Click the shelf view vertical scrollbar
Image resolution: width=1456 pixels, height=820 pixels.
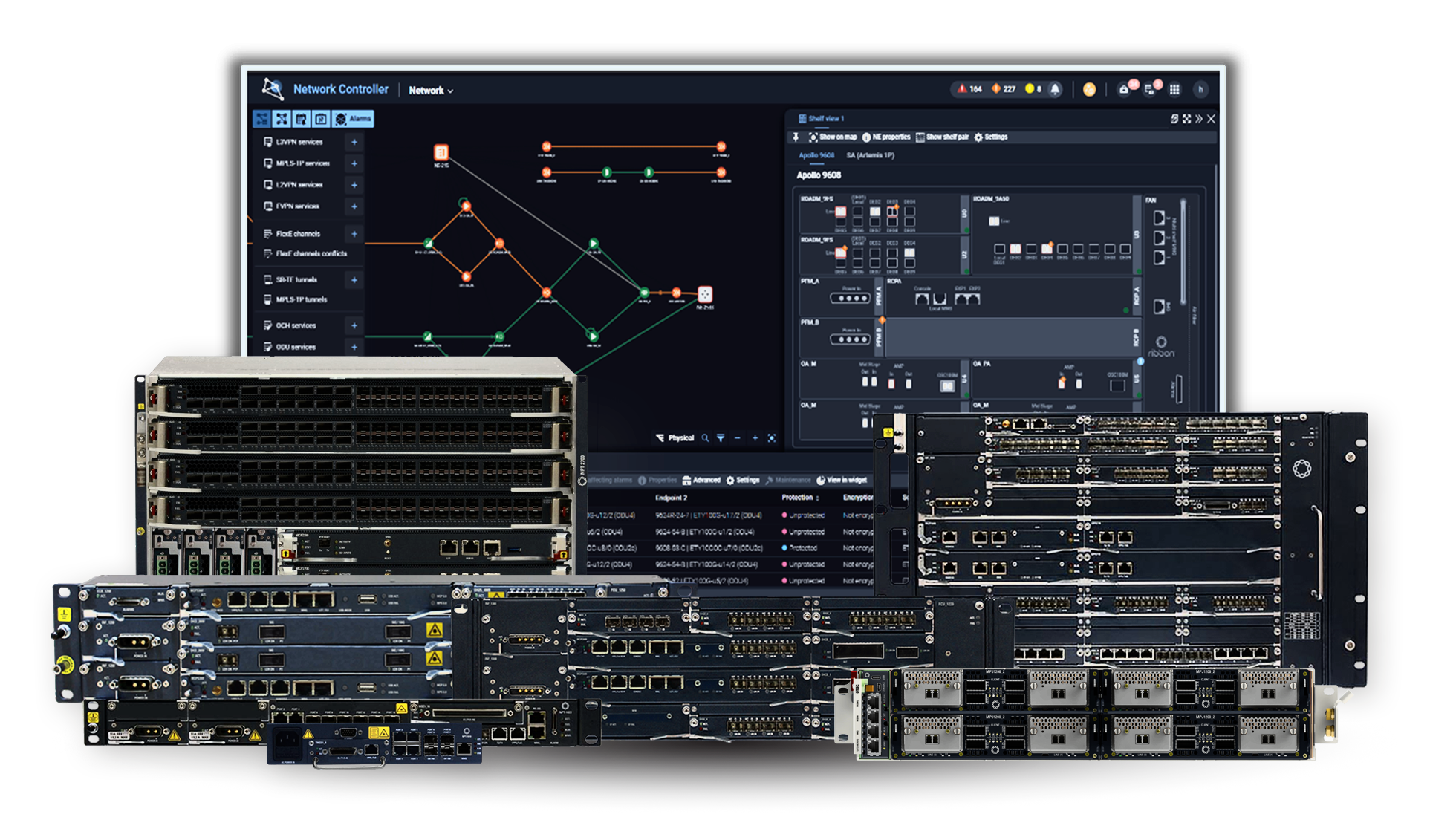1216,290
